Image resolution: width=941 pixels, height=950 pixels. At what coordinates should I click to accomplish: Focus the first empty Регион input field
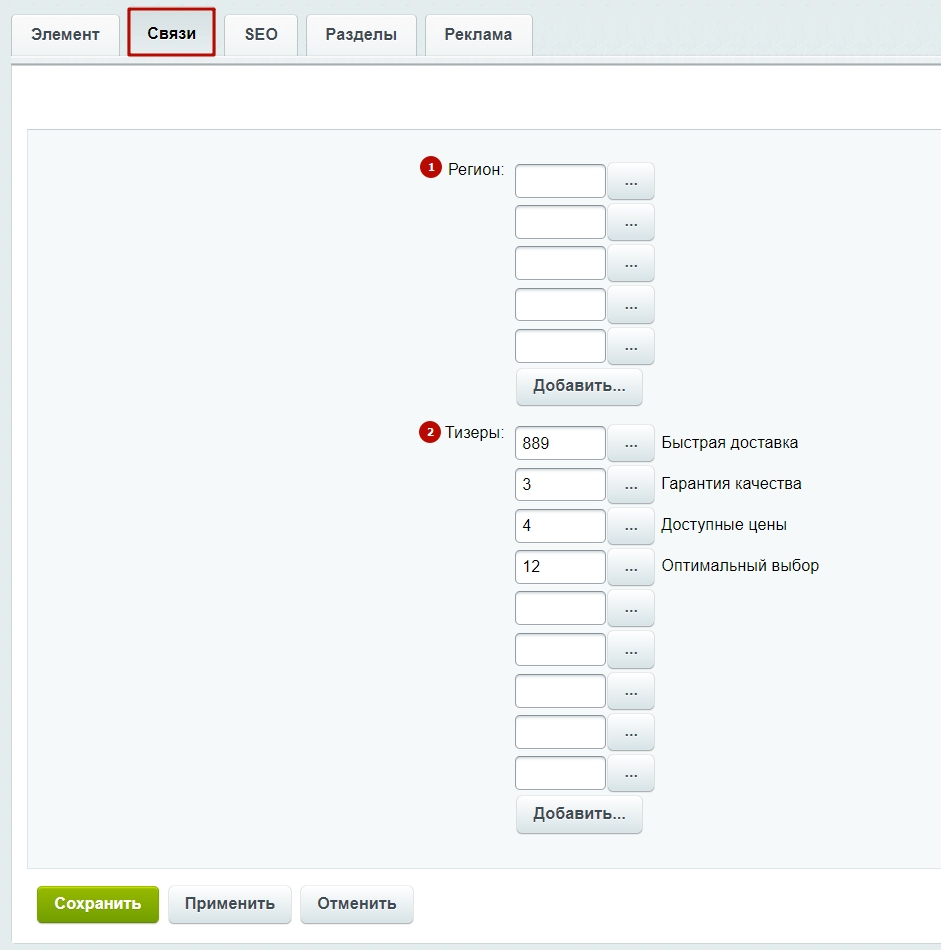[x=560, y=181]
